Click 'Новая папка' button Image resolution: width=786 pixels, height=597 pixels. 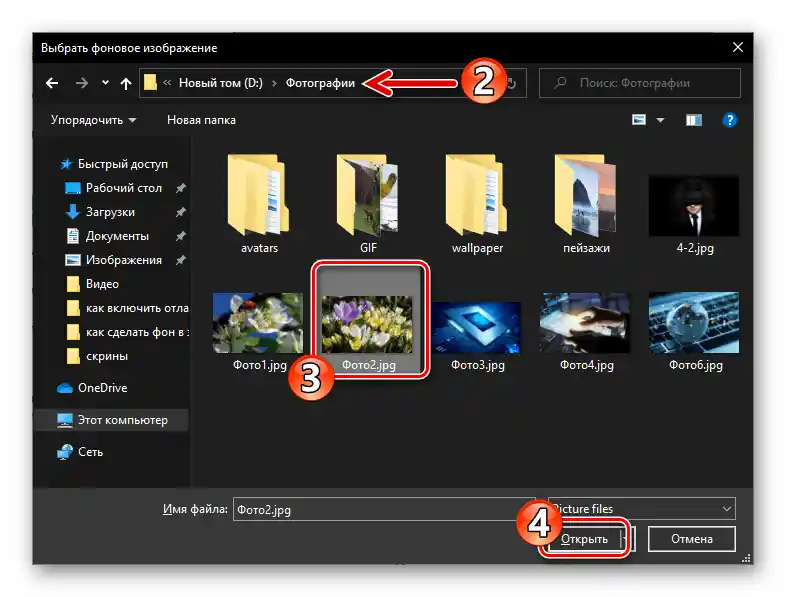point(201,120)
